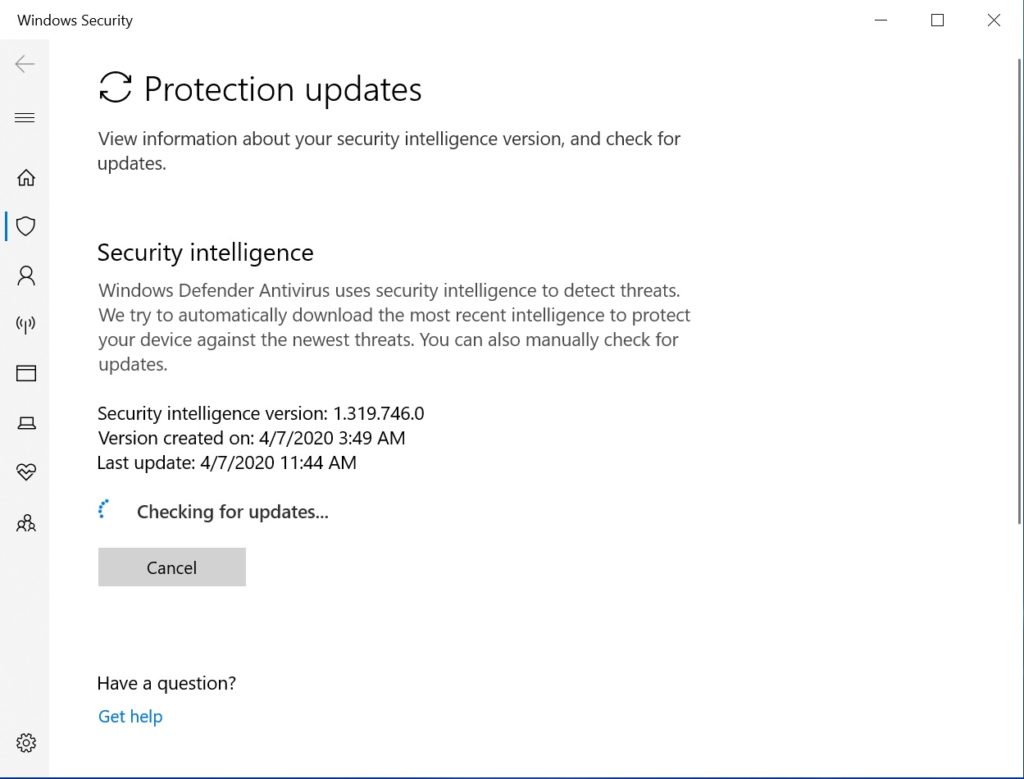The height and width of the screenshot is (779, 1024).
Task: Open the Get help link
Action: coord(130,716)
